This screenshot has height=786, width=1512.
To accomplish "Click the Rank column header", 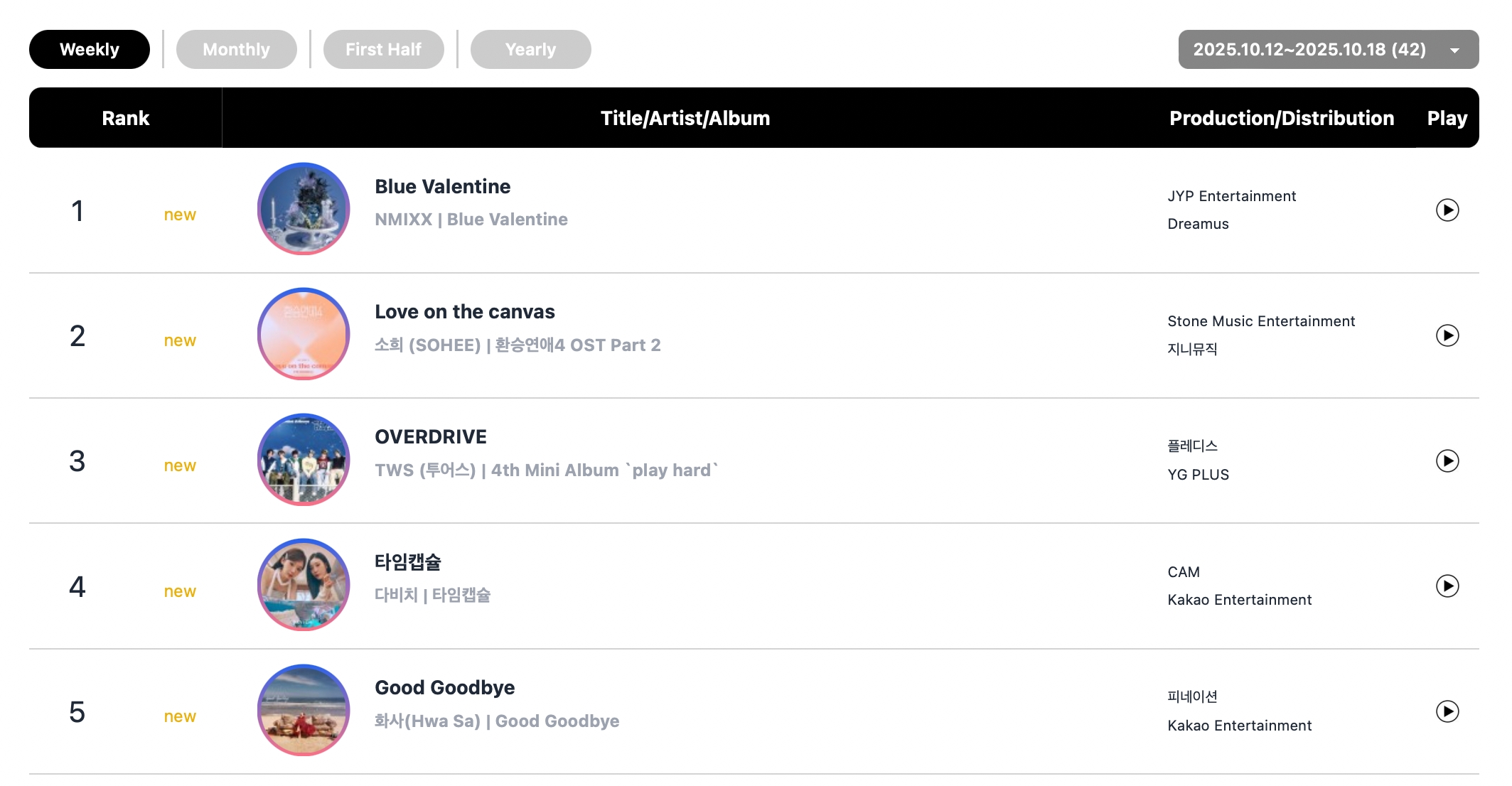I will click(x=126, y=118).
